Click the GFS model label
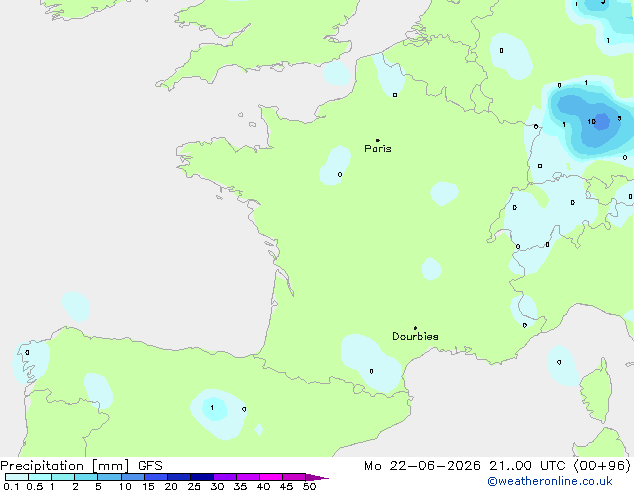 point(150,466)
